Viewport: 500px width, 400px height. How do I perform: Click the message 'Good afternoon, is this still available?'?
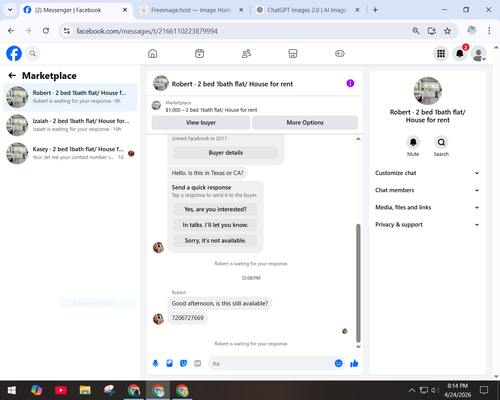pos(220,303)
